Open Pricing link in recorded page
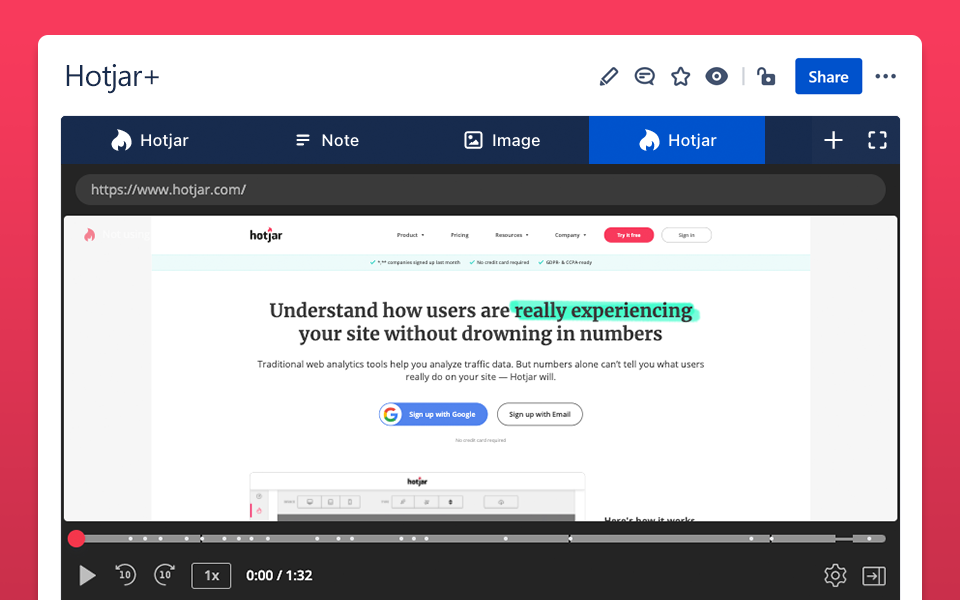 [x=460, y=235]
